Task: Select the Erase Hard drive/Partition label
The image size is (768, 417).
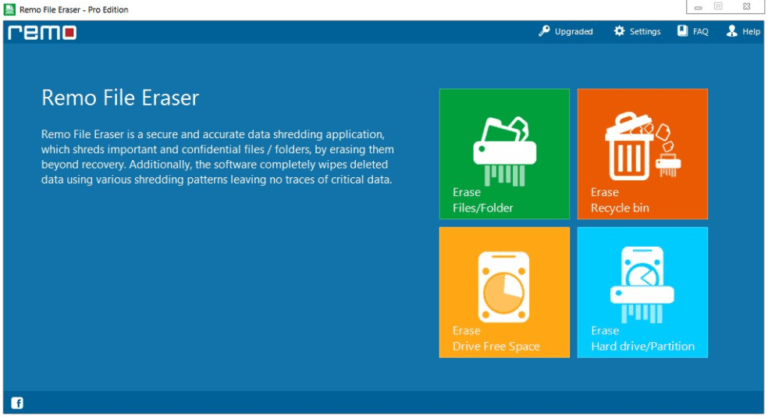Action: click(643, 338)
